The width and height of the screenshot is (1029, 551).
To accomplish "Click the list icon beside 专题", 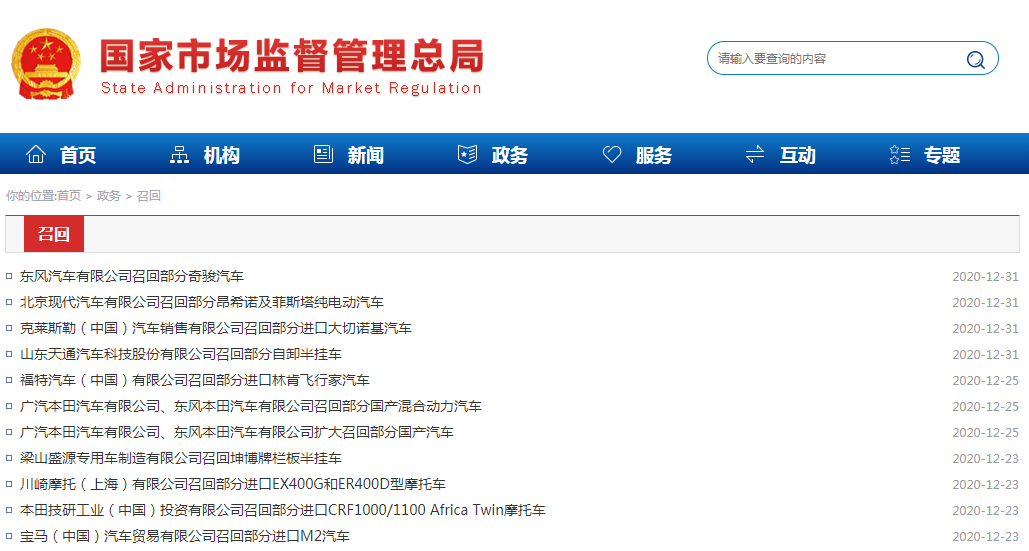I will tap(899, 155).
